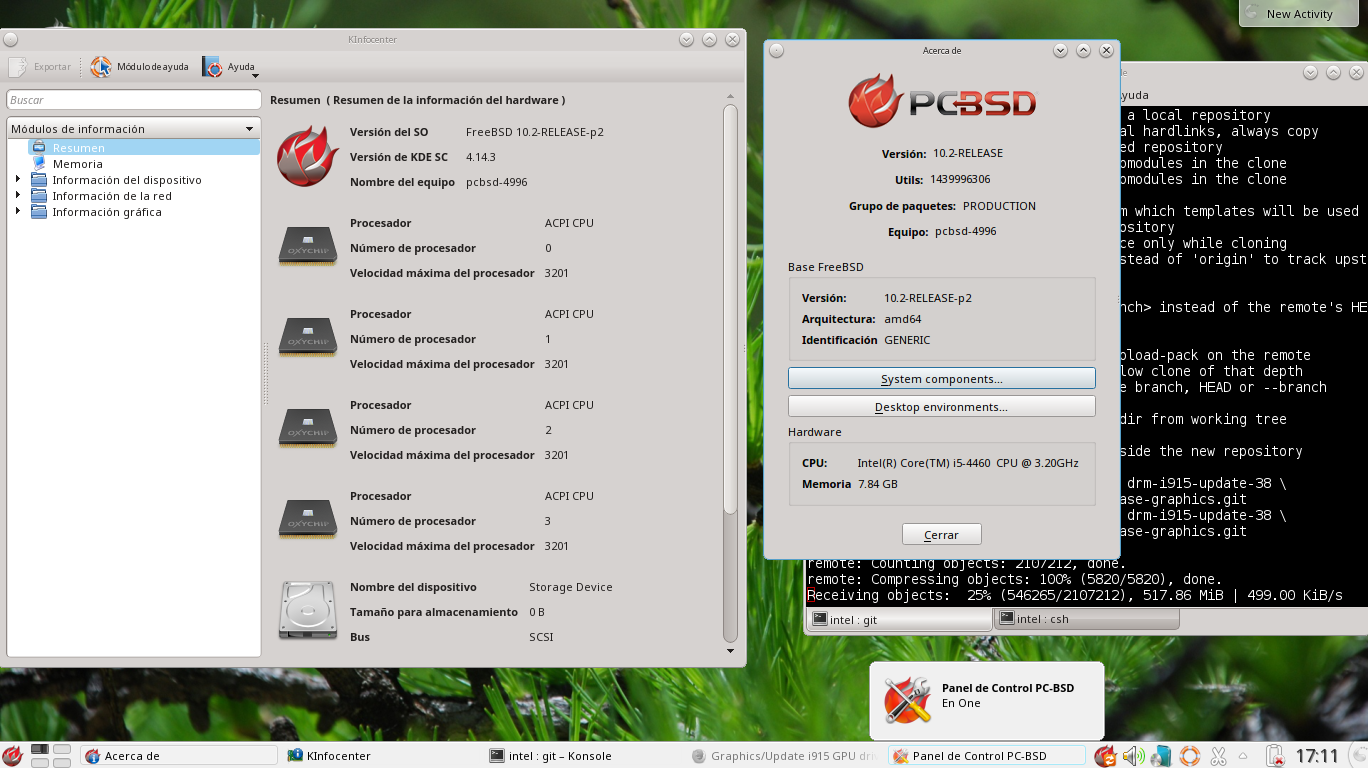Viewport: 1368px width, 768px height.
Task: Switch to the intel : csh Konsole tab
Action: tap(1086, 619)
